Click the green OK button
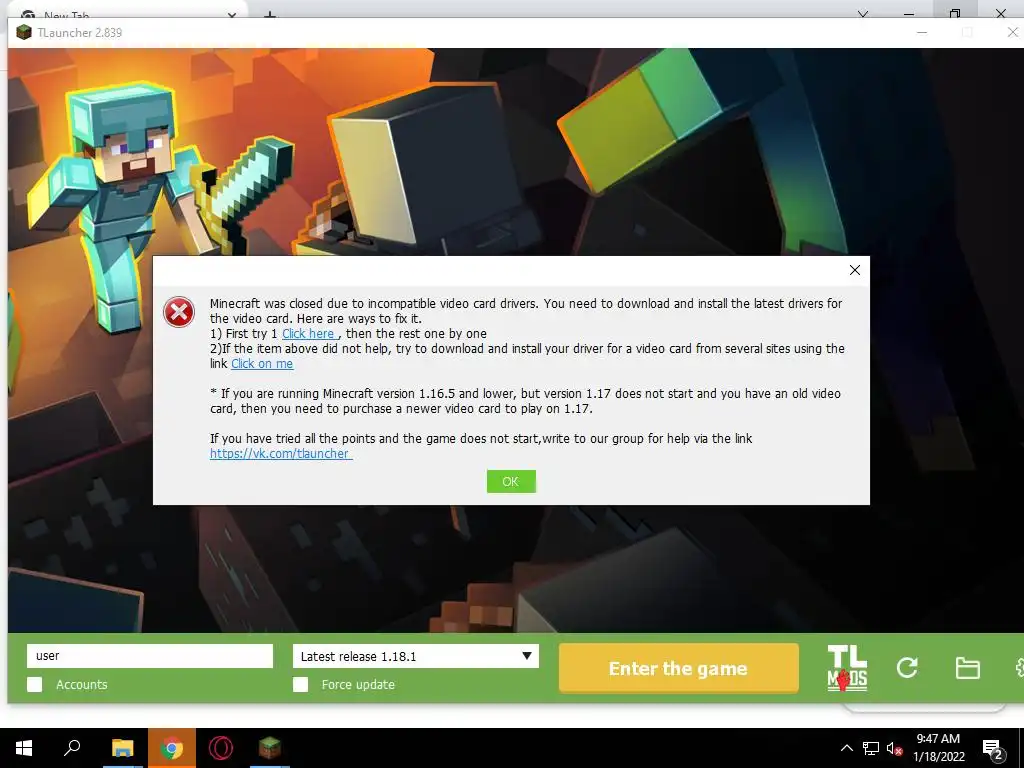1024x768 pixels. pos(511,481)
